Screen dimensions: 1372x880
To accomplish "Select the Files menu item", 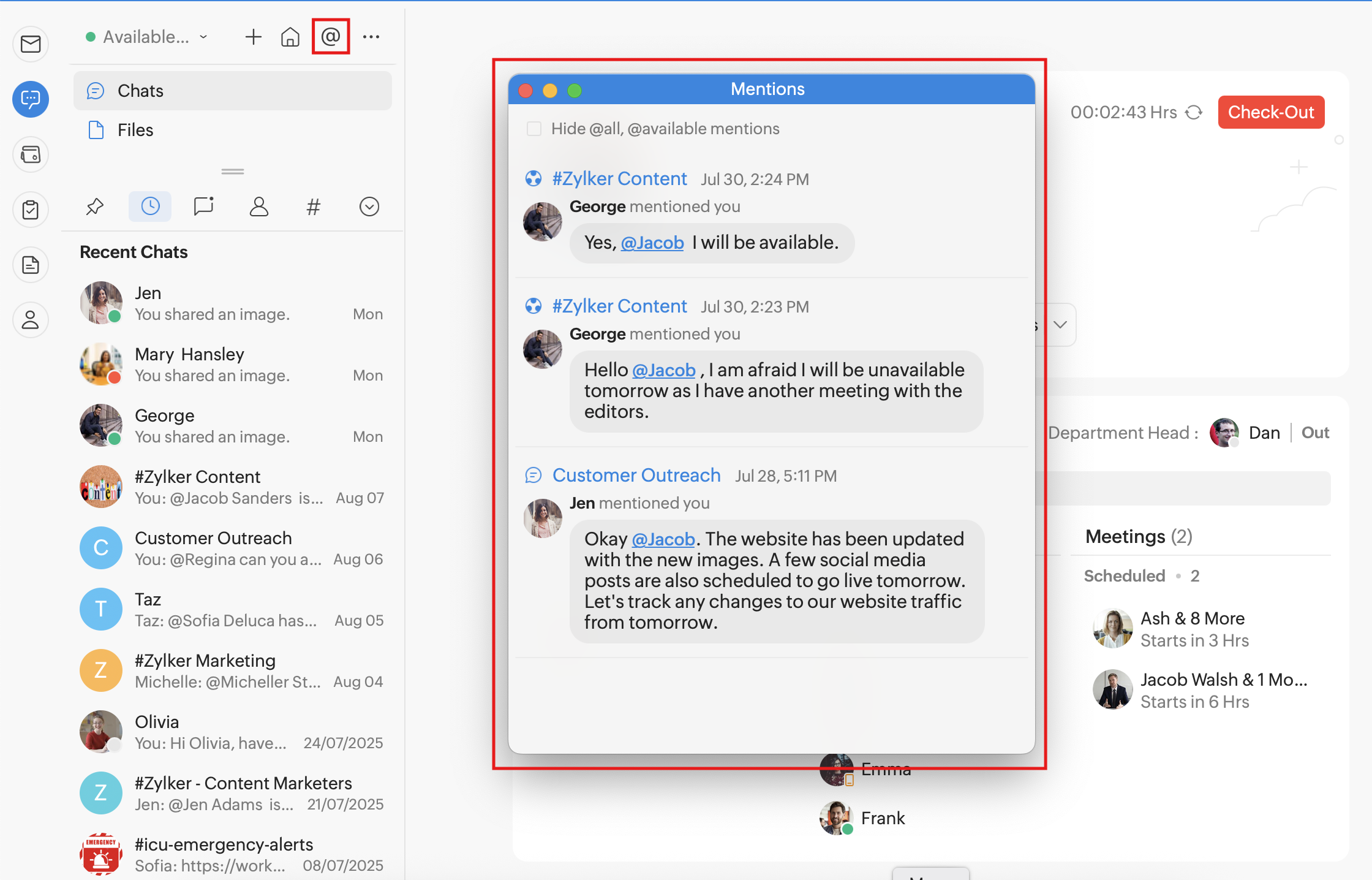I will [x=135, y=130].
